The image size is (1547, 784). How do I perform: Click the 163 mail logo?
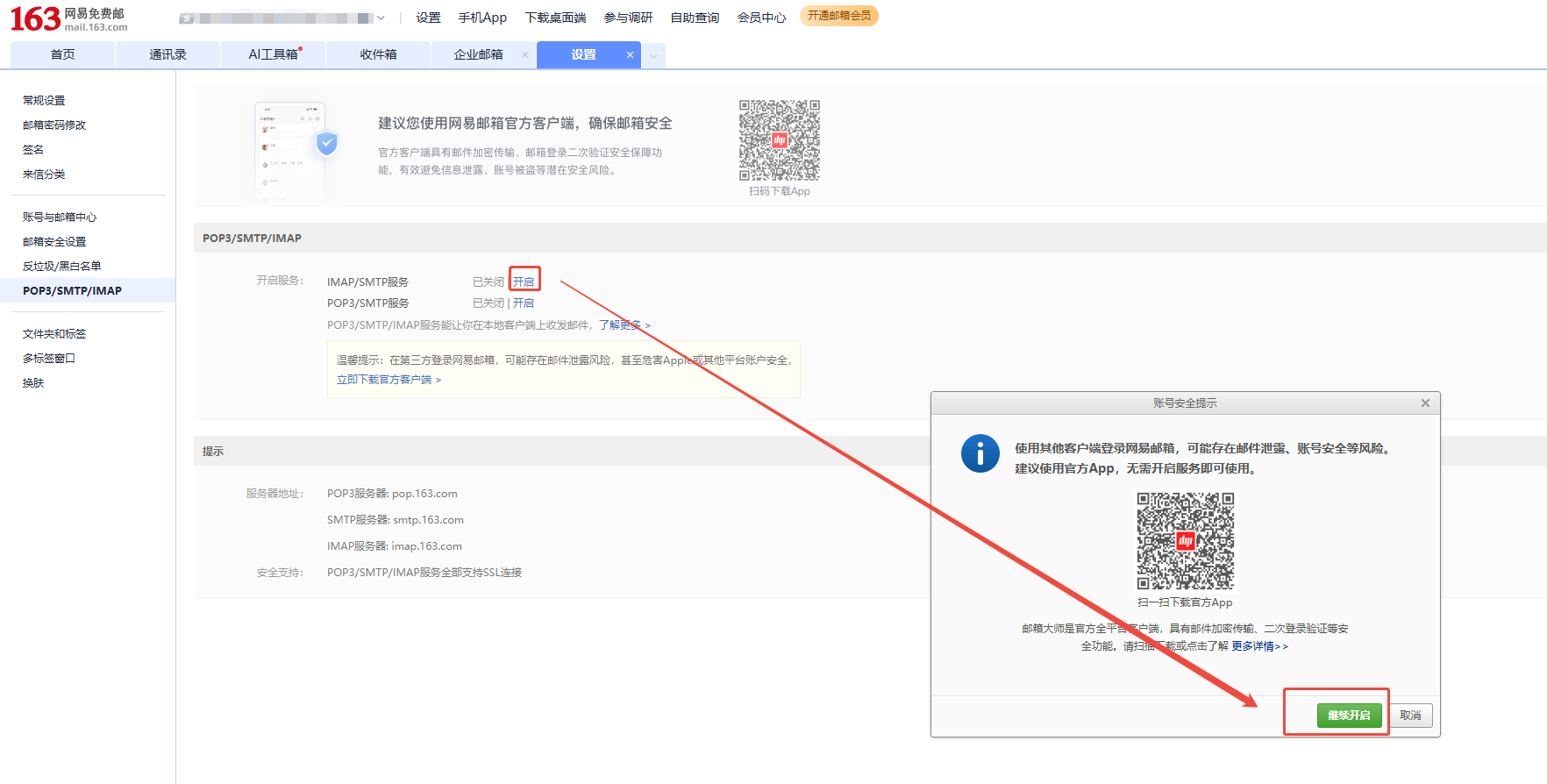68,18
